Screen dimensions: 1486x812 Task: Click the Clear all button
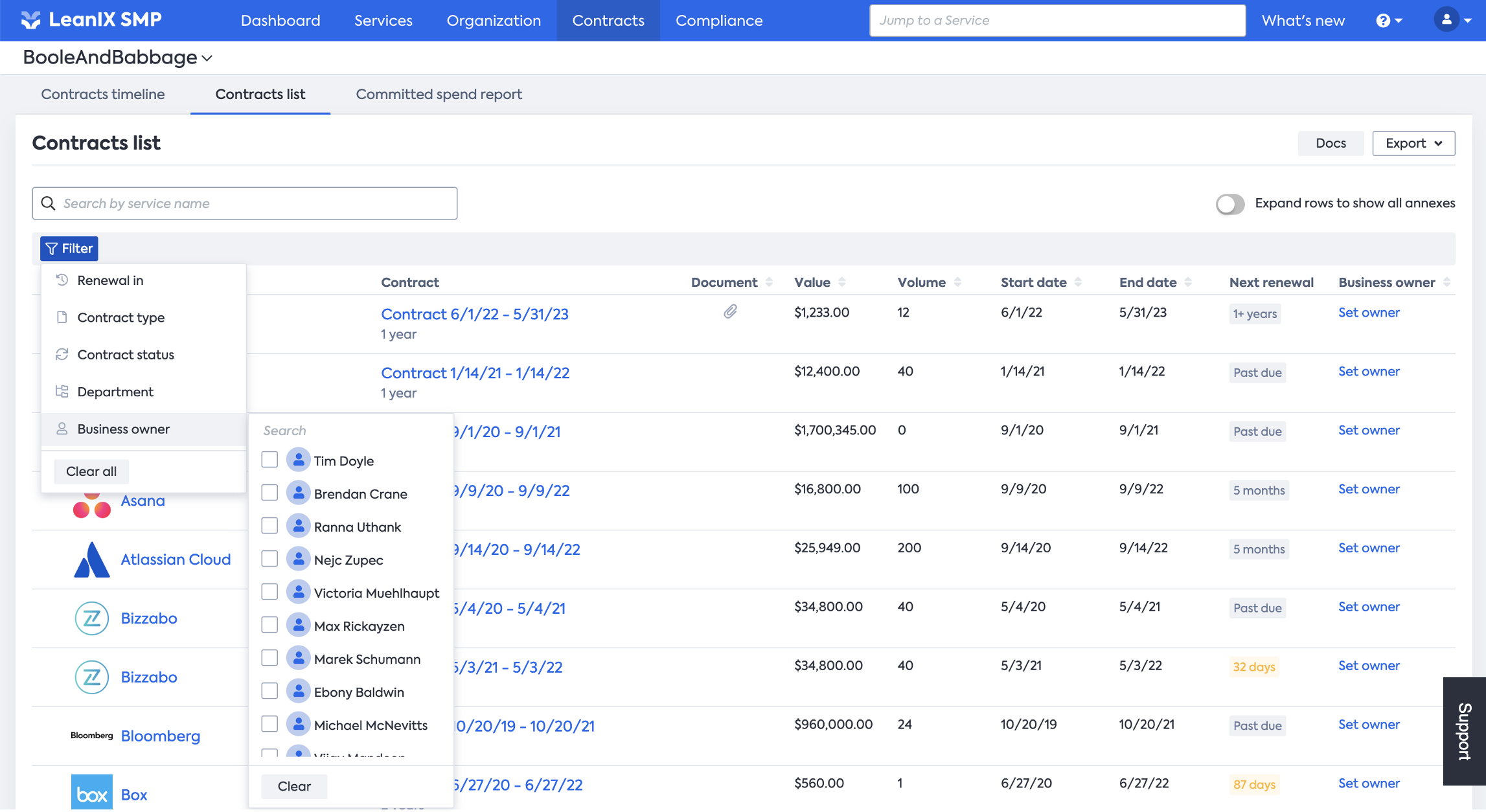91,471
